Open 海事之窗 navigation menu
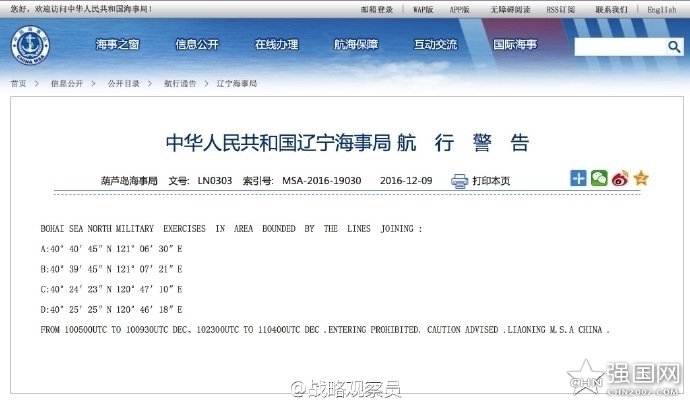 tap(117, 45)
